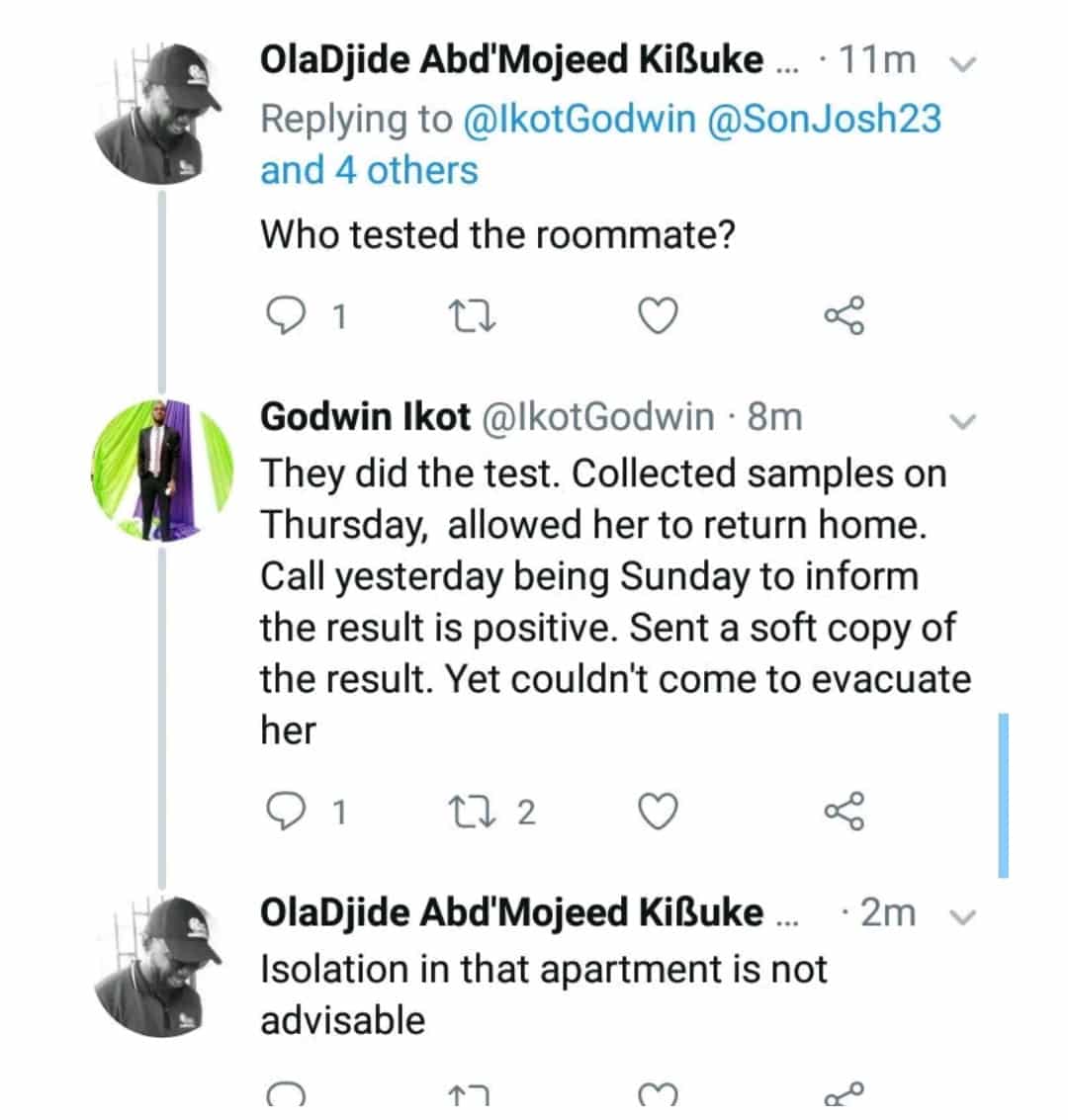1068x1120 pixels.
Task: View OlaDjide's avatar on the 11m tweet
Action: pos(161,114)
